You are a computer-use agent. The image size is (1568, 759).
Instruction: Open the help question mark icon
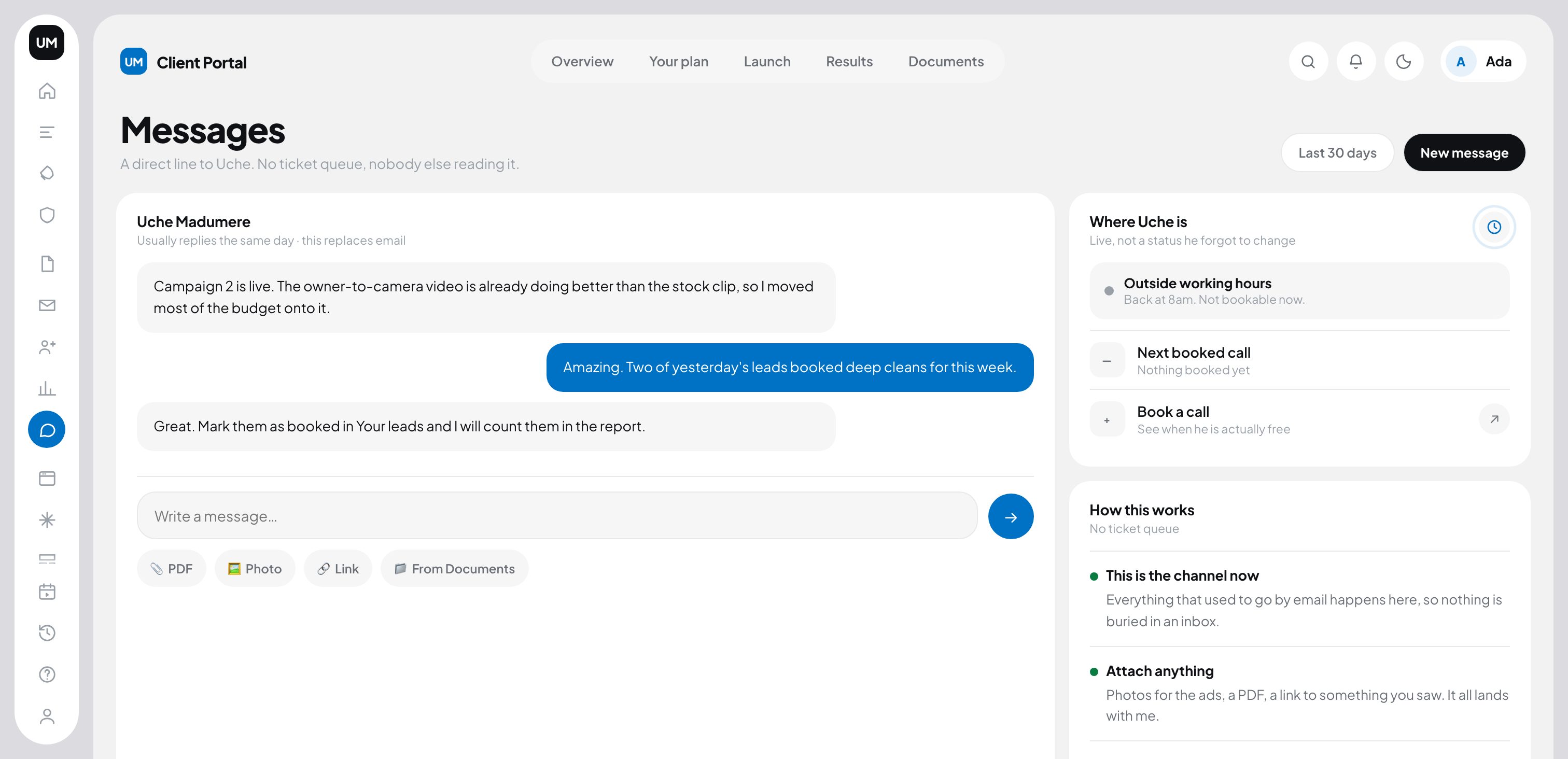pyautogui.click(x=47, y=674)
